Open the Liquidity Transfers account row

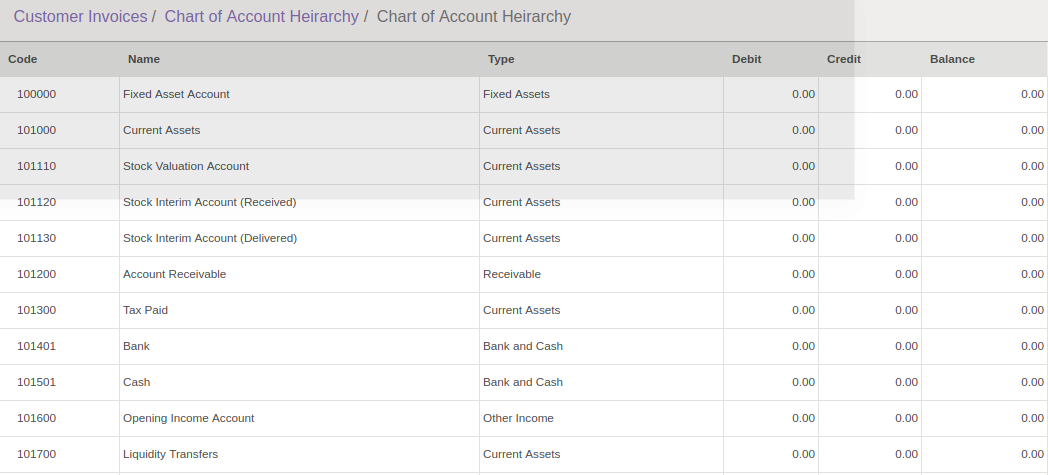pyautogui.click(x=170, y=454)
